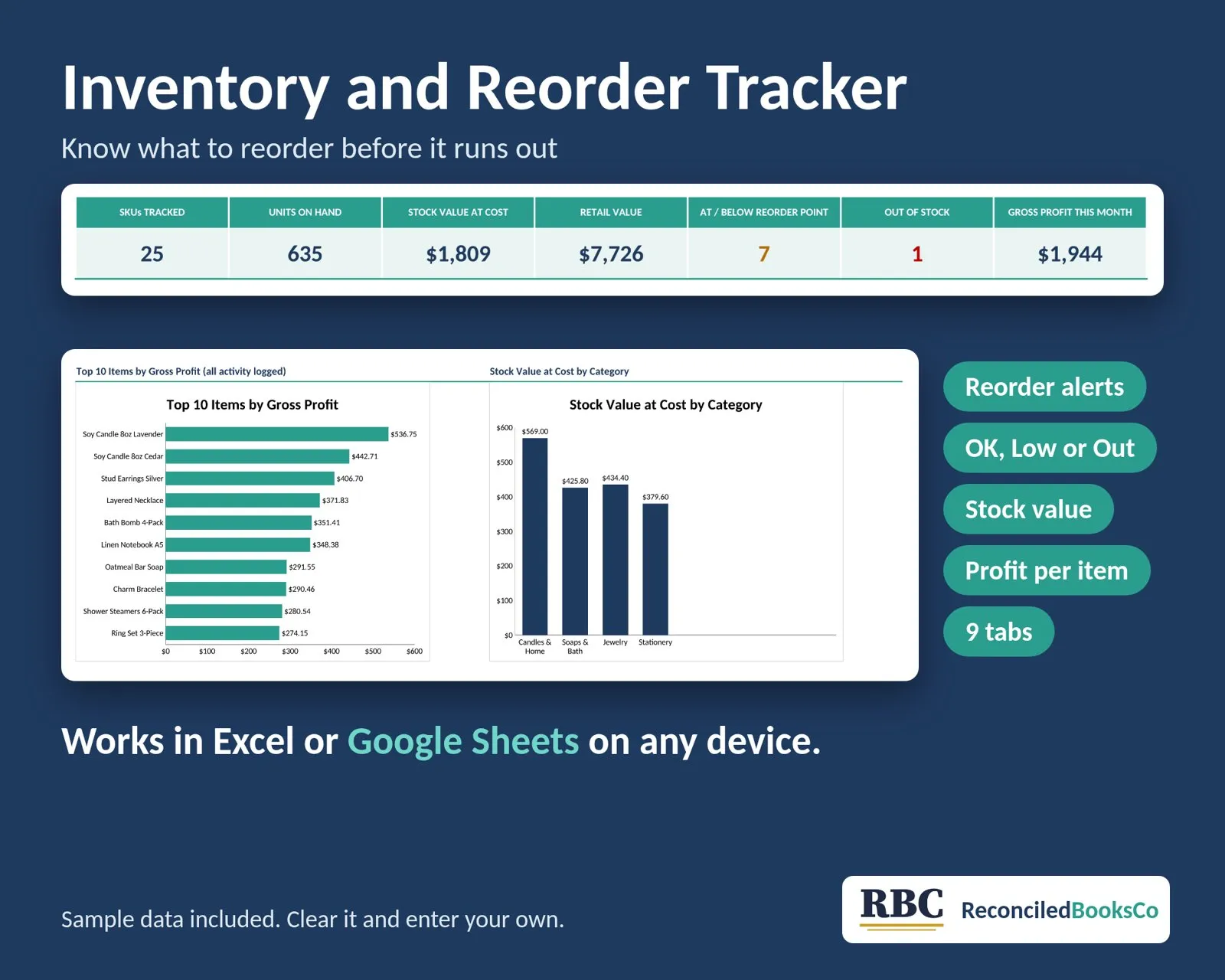The image size is (1225, 980).
Task: Select the Linen Notebook A5 label
Action: pos(132,545)
